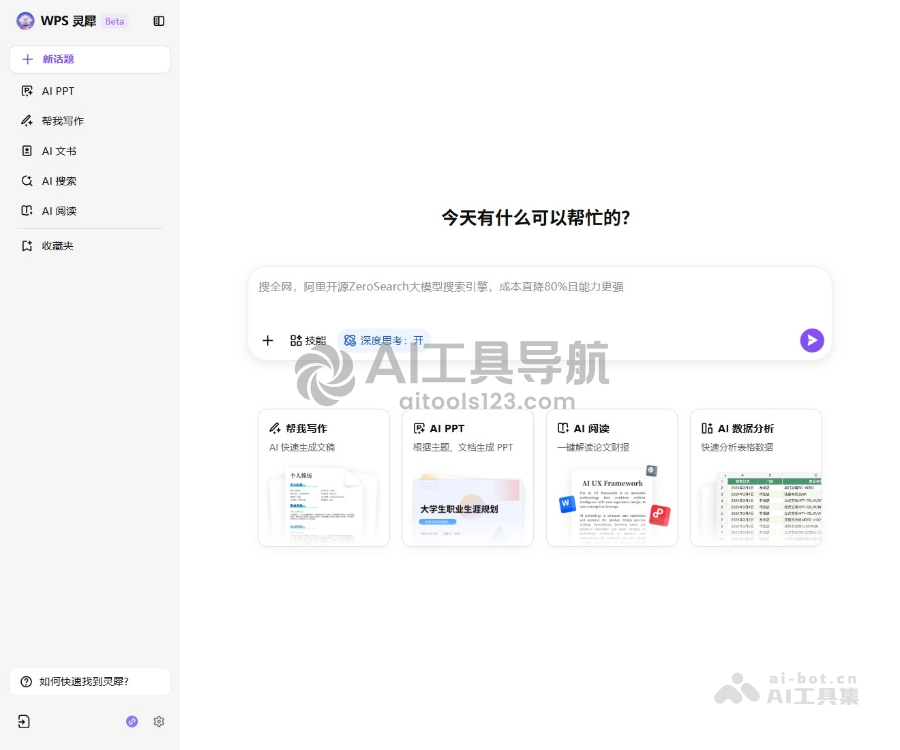Click the Beta badge label
900x750 pixels.
click(114, 21)
